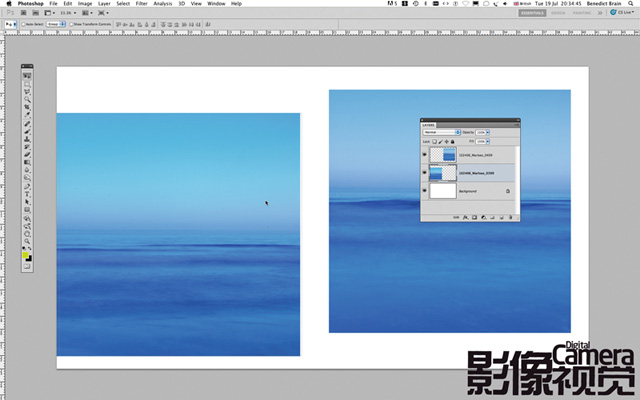Toggle visibility of the Background layer
The height and width of the screenshot is (400, 640).
pyautogui.click(x=424, y=191)
